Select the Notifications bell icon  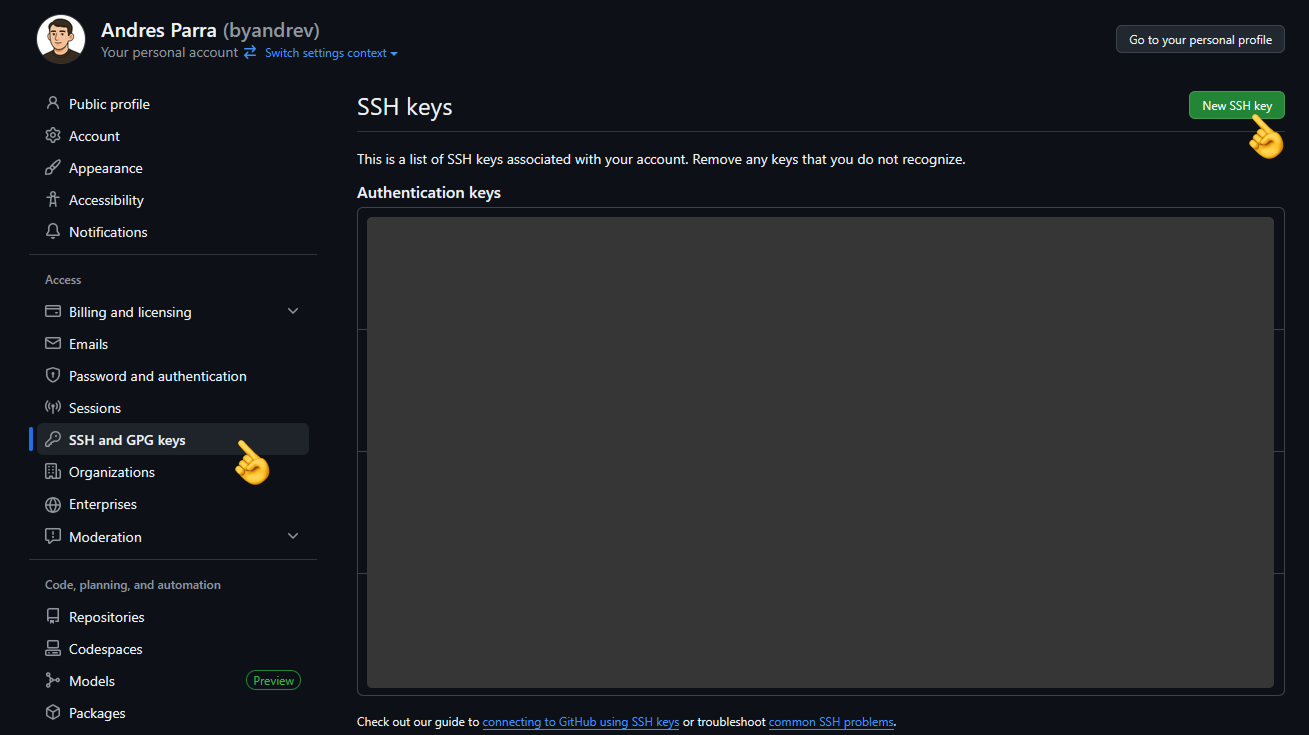(52, 231)
